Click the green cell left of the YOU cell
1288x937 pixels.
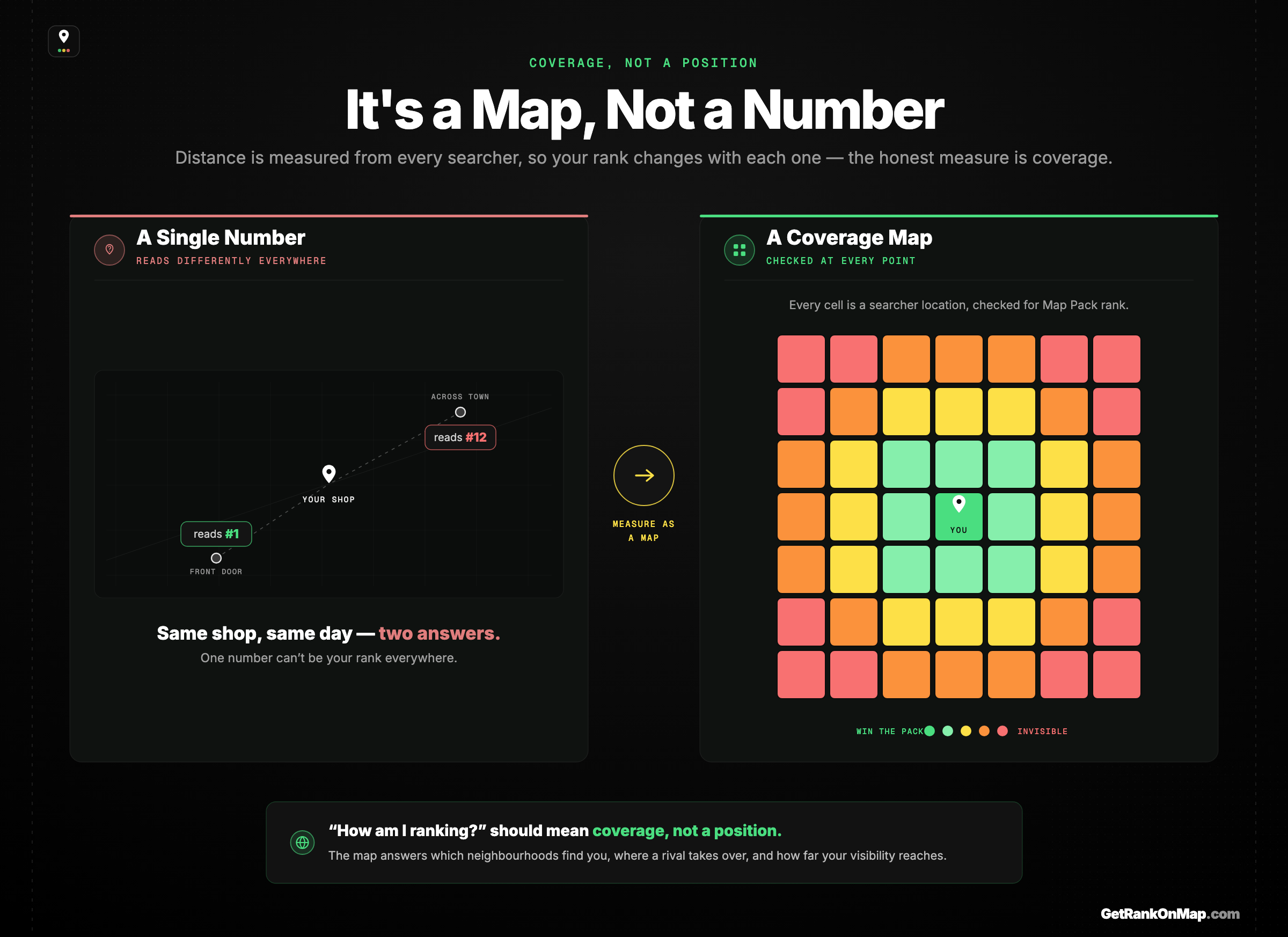click(x=906, y=516)
